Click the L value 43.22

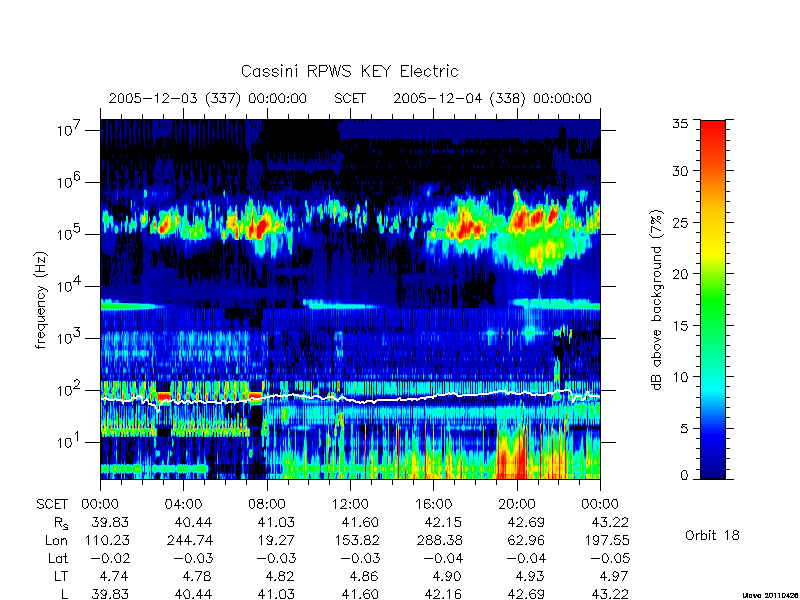coord(609,595)
